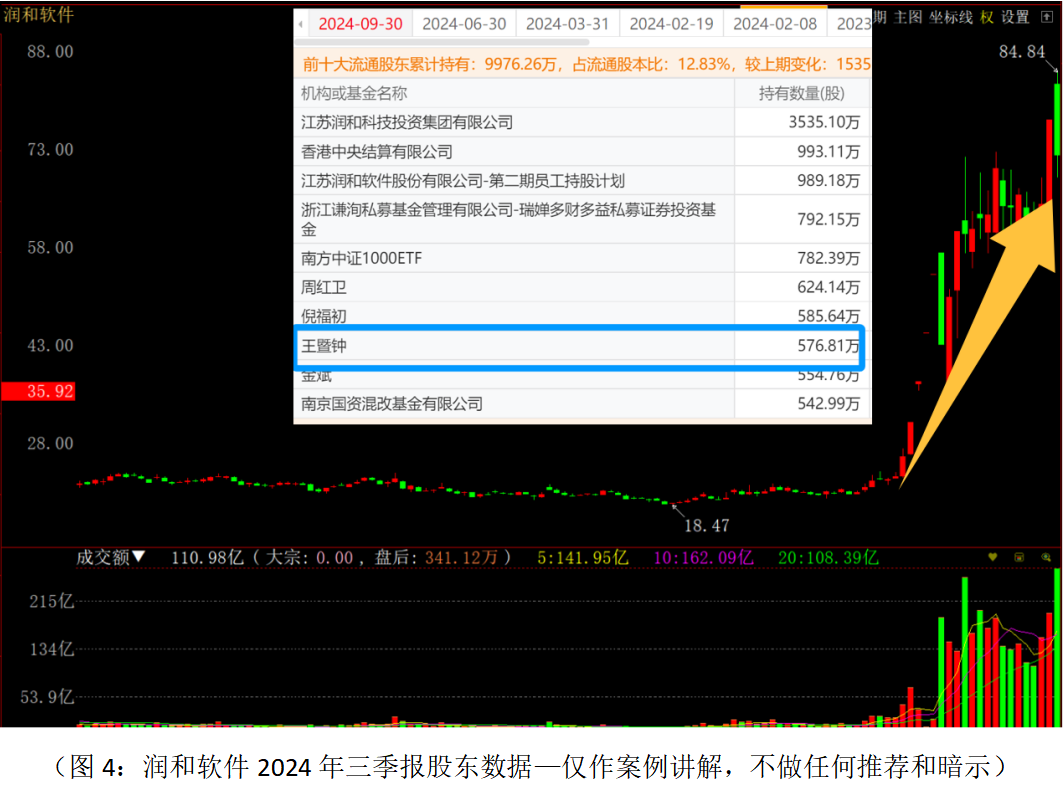Click the zoom magnifier icon in volume panel
Viewport: 1063px width, 789px height.
1046,557
